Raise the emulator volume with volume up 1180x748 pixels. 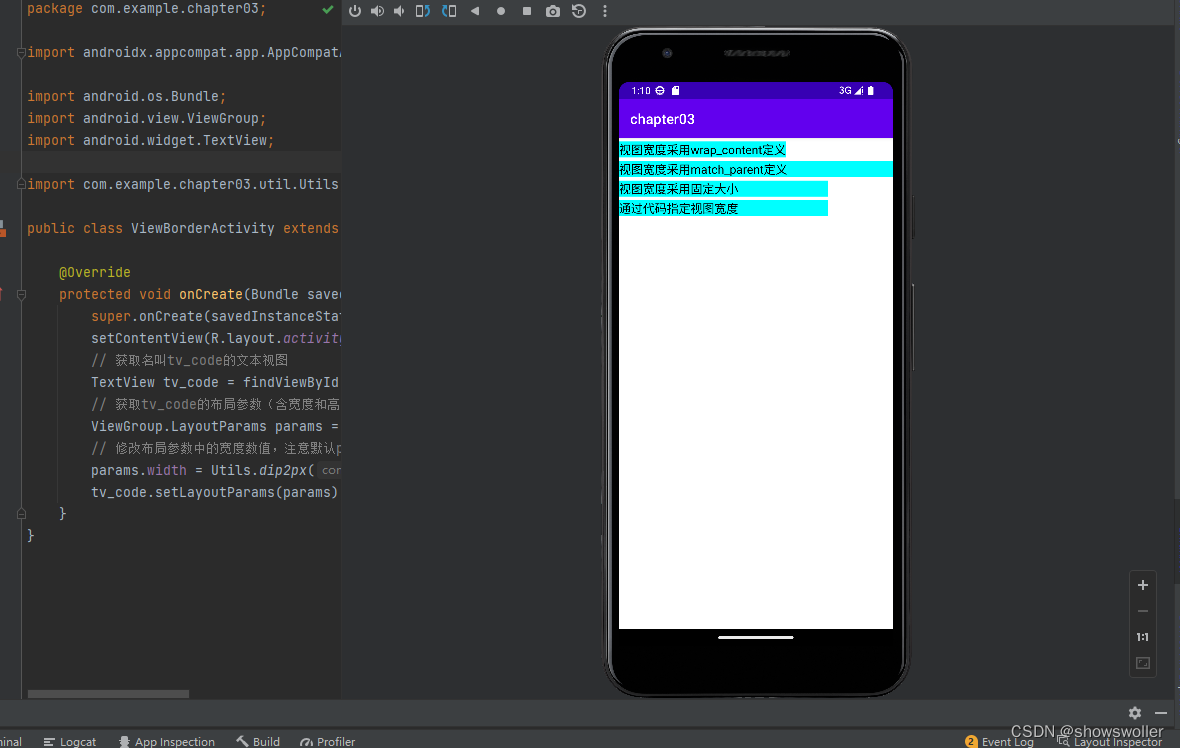(377, 11)
